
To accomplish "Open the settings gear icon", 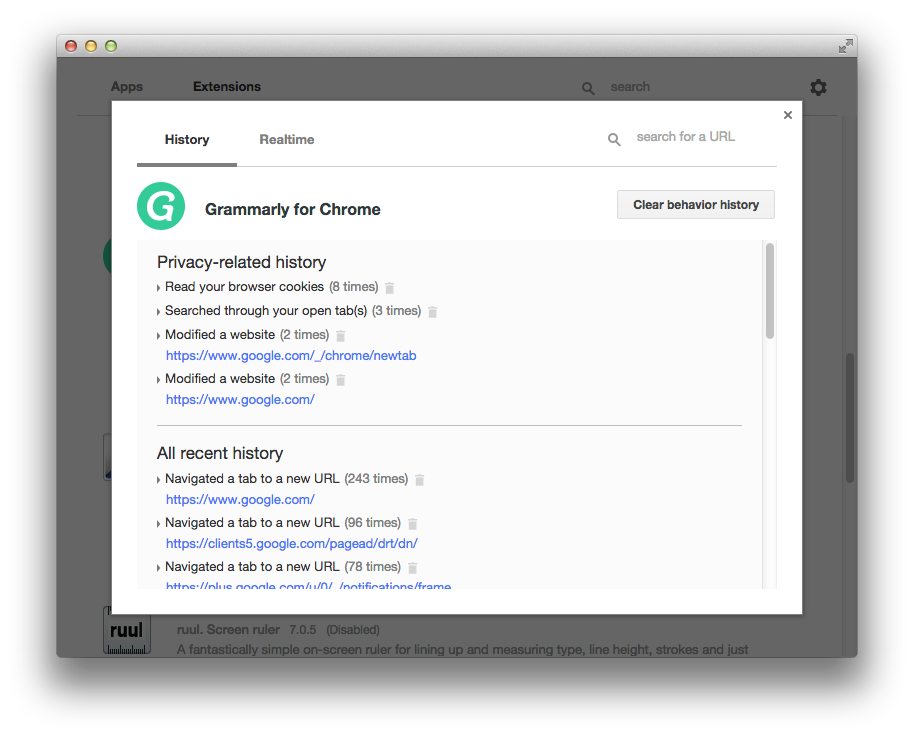I will tap(818, 88).
